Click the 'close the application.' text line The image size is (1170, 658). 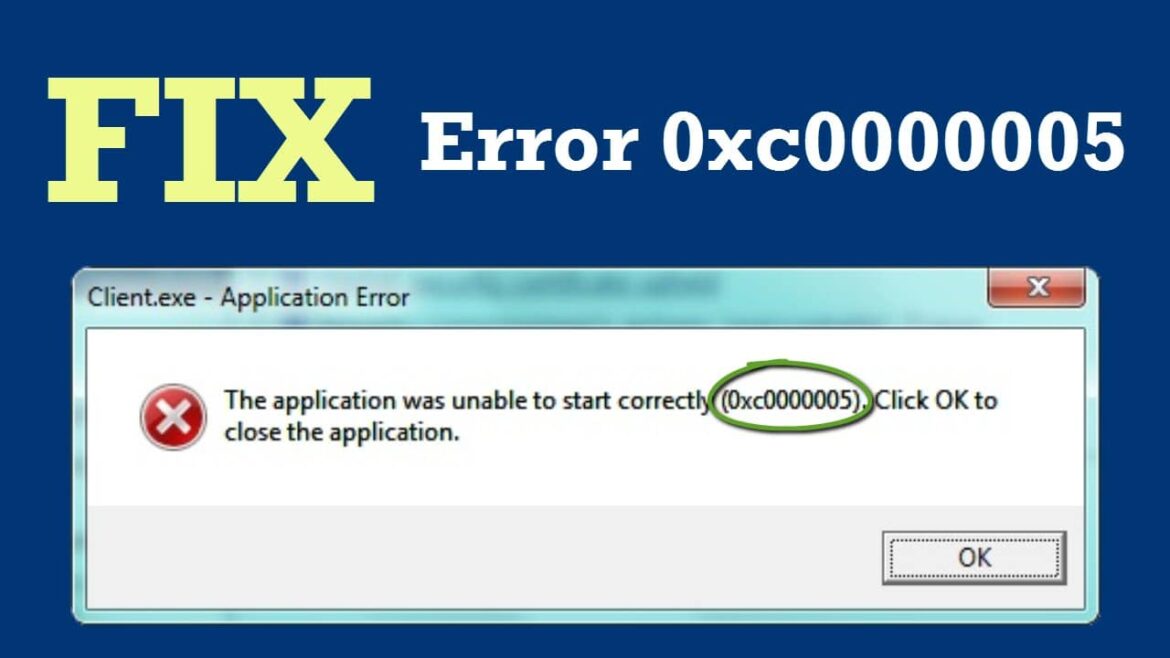(x=341, y=432)
